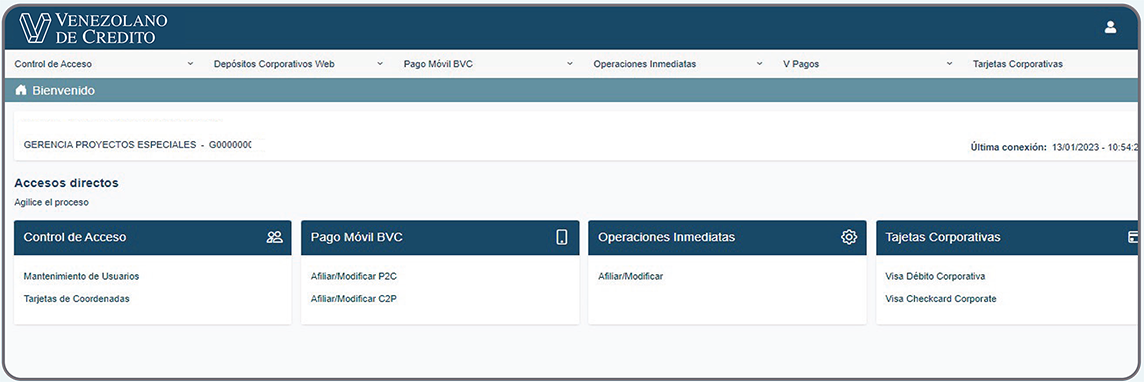Expand the Depósitos Corporativos Web chevron

coord(380,64)
